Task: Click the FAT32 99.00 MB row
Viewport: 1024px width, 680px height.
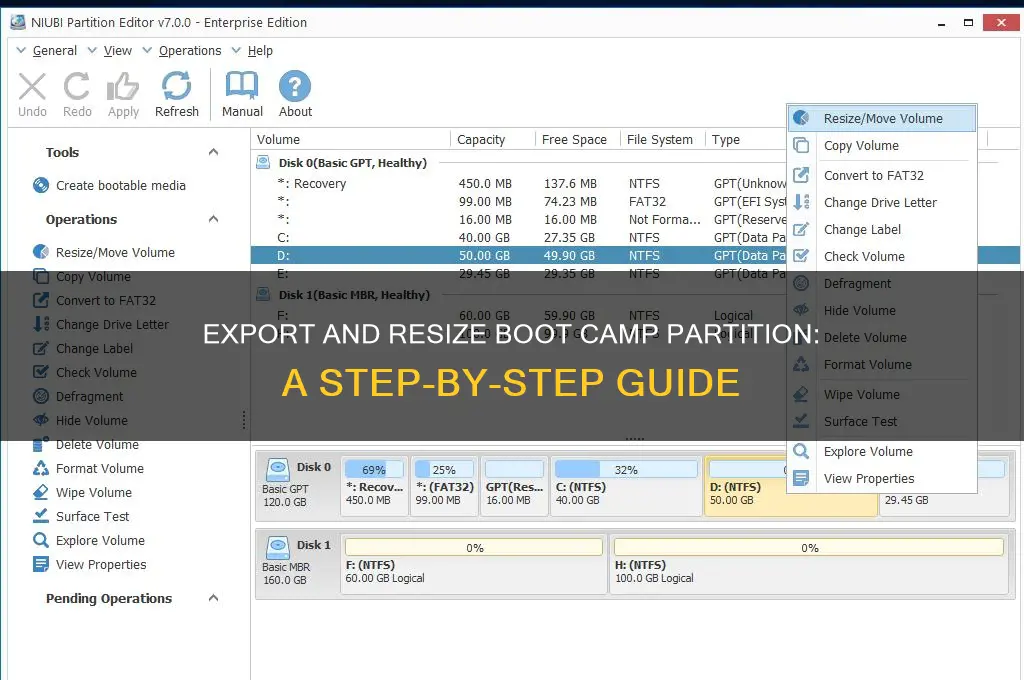Action: tap(519, 201)
